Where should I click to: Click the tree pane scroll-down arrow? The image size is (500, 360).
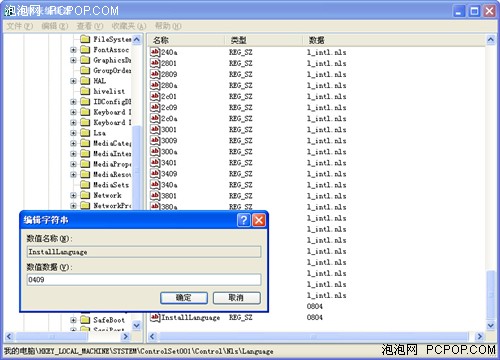137,325
